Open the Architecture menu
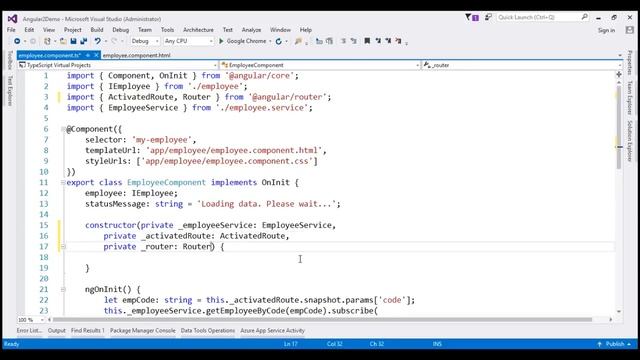The width and height of the screenshot is (640, 360). click(x=198, y=30)
